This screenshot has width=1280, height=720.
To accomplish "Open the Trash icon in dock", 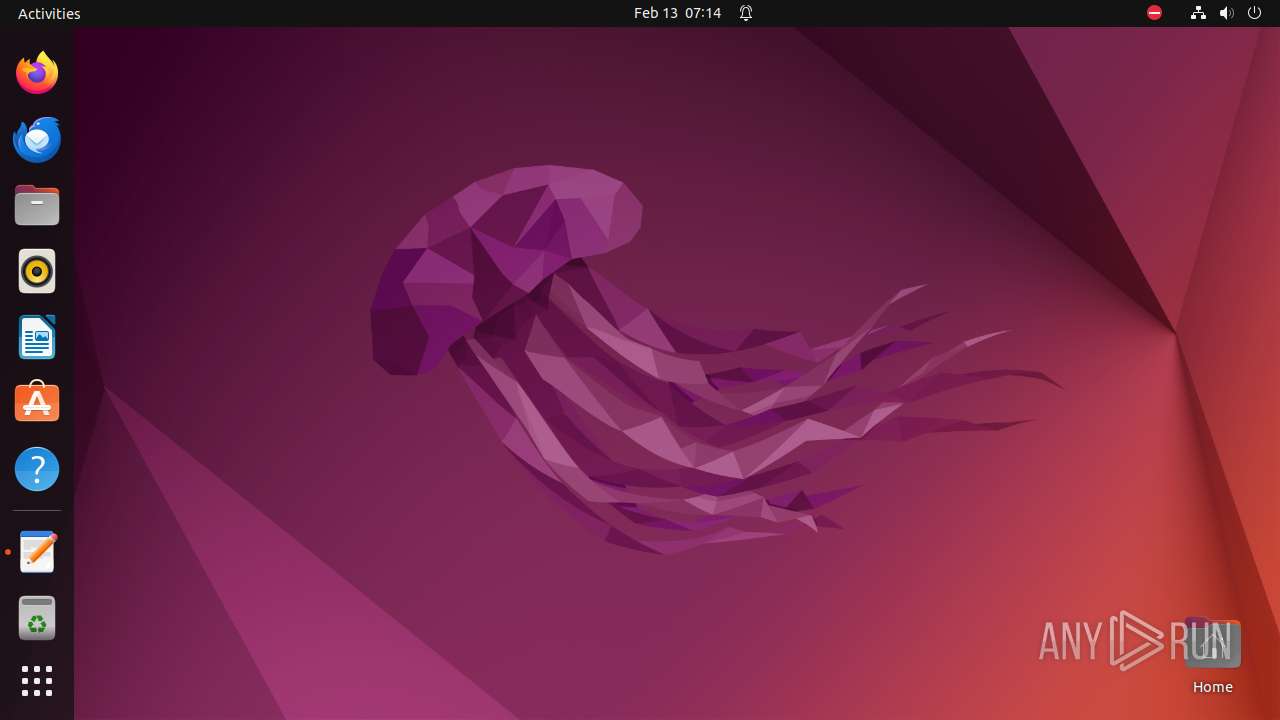I will click(37, 618).
